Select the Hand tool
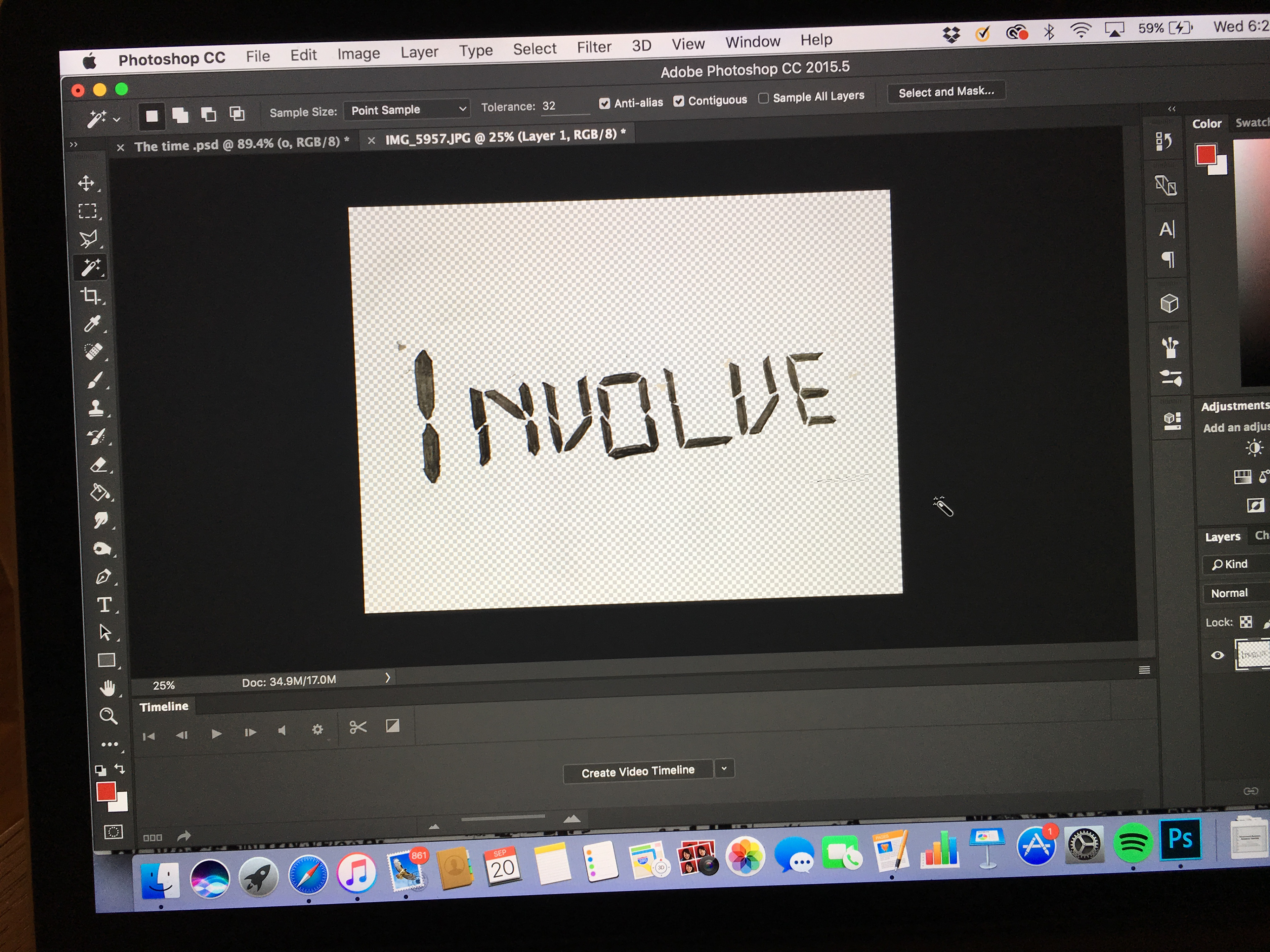 point(107,688)
